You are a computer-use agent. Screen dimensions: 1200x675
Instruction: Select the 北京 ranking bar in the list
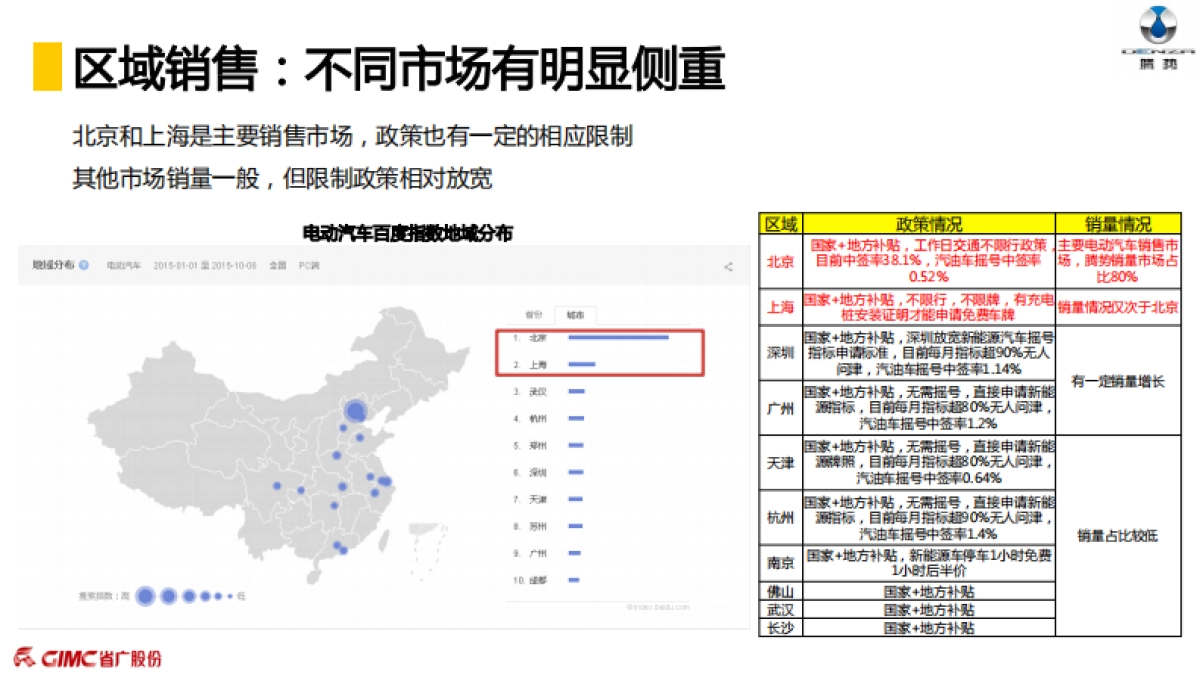[618, 338]
